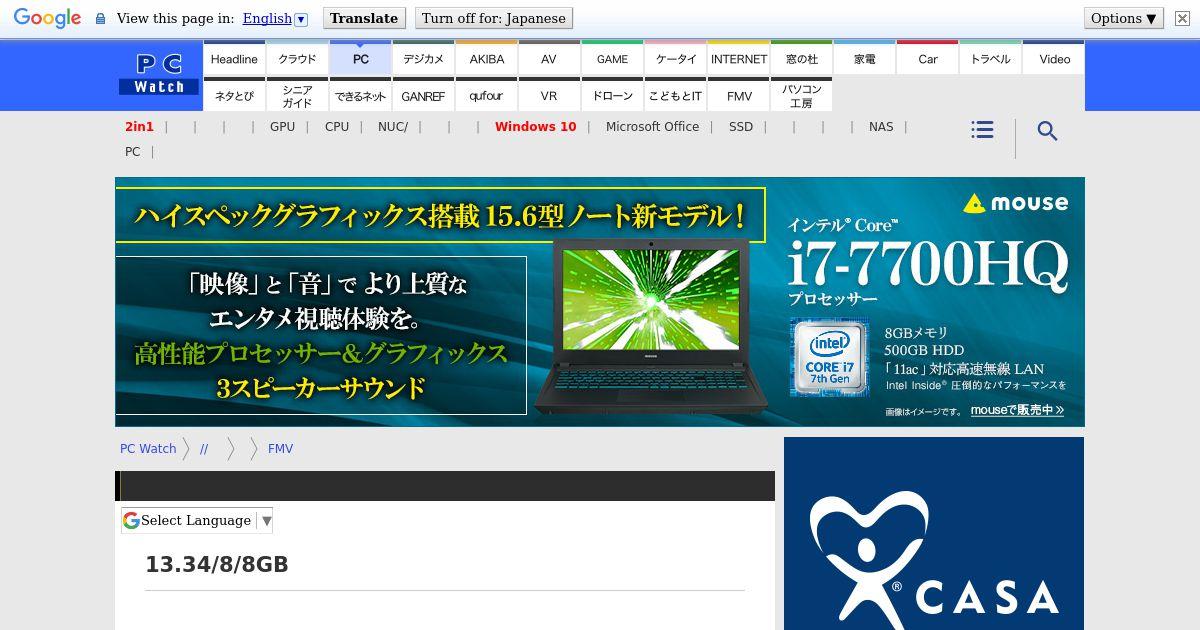The image size is (1200, 630).
Task: Click the CPU topic link
Action: click(337, 126)
